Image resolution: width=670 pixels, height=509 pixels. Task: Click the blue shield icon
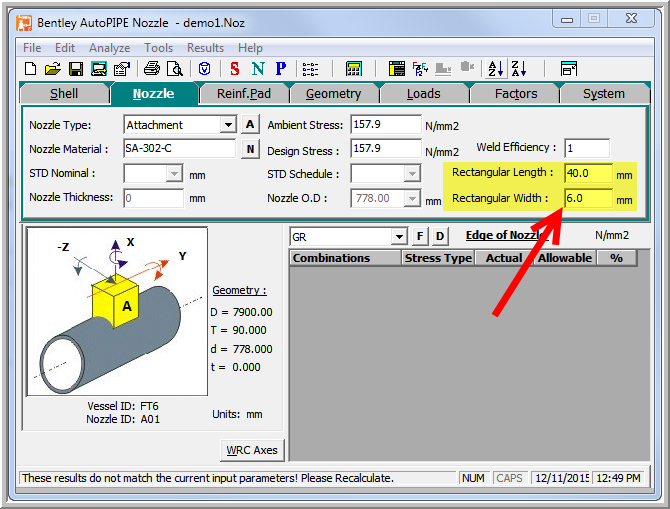click(205, 68)
